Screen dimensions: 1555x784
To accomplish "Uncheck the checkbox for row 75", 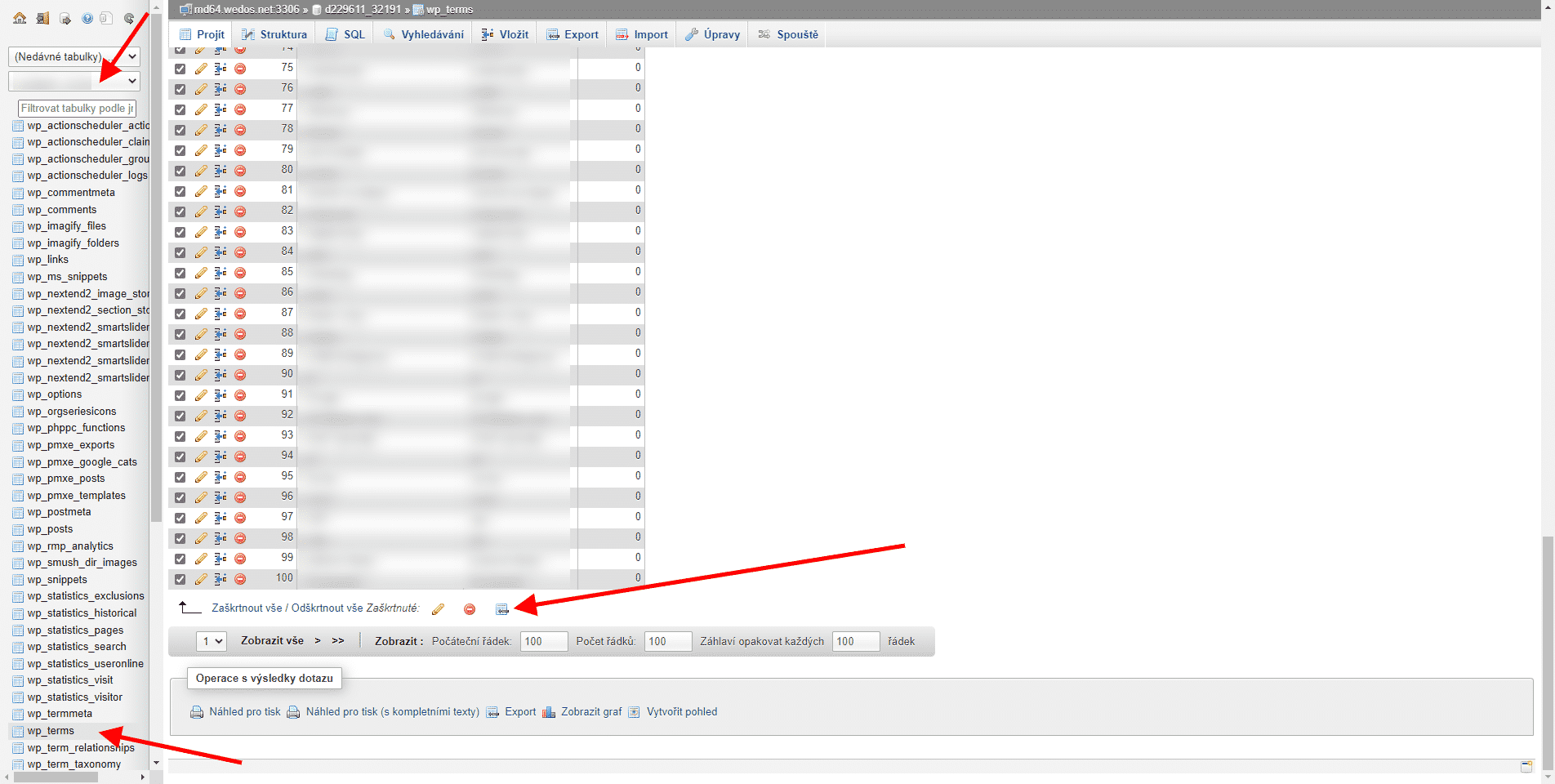I will [x=180, y=69].
